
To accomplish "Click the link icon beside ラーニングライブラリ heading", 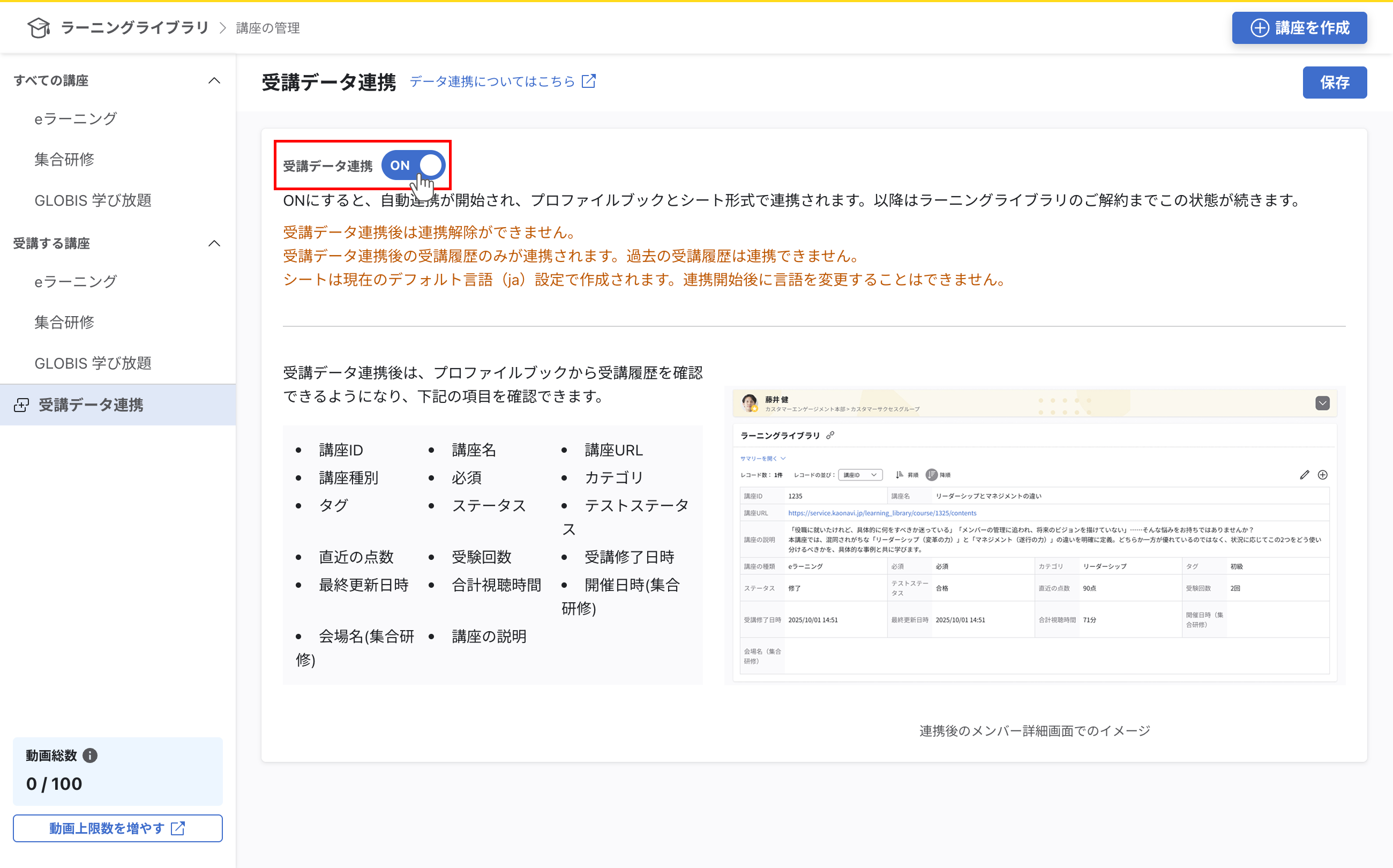I will 829,435.
